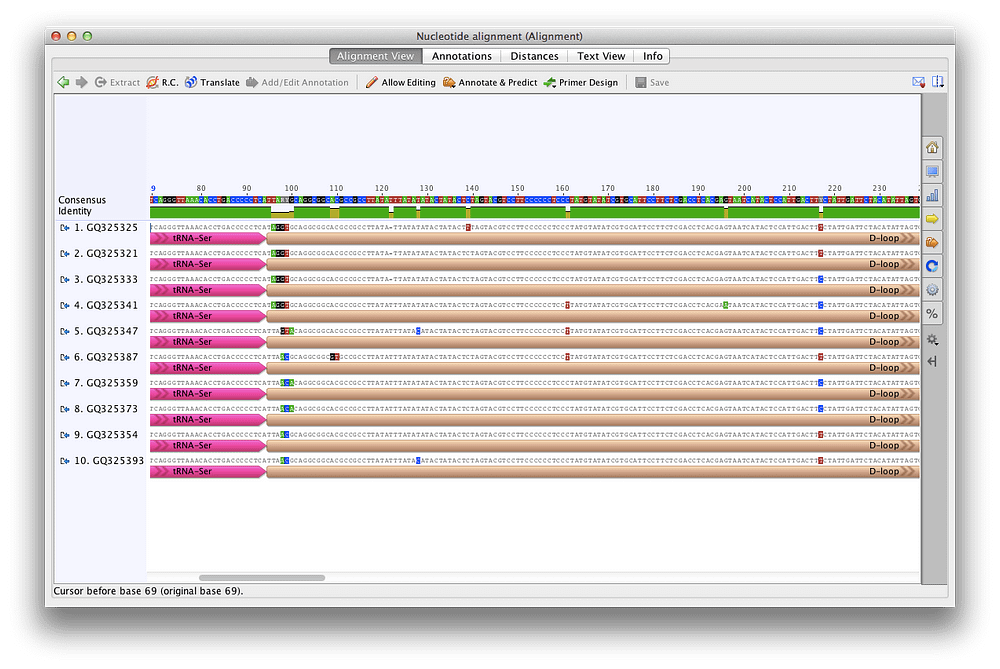The width and height of the screenshot is (1000, 669).
Task: Click the sequence icon beside GQ325359
Action: 64,383
